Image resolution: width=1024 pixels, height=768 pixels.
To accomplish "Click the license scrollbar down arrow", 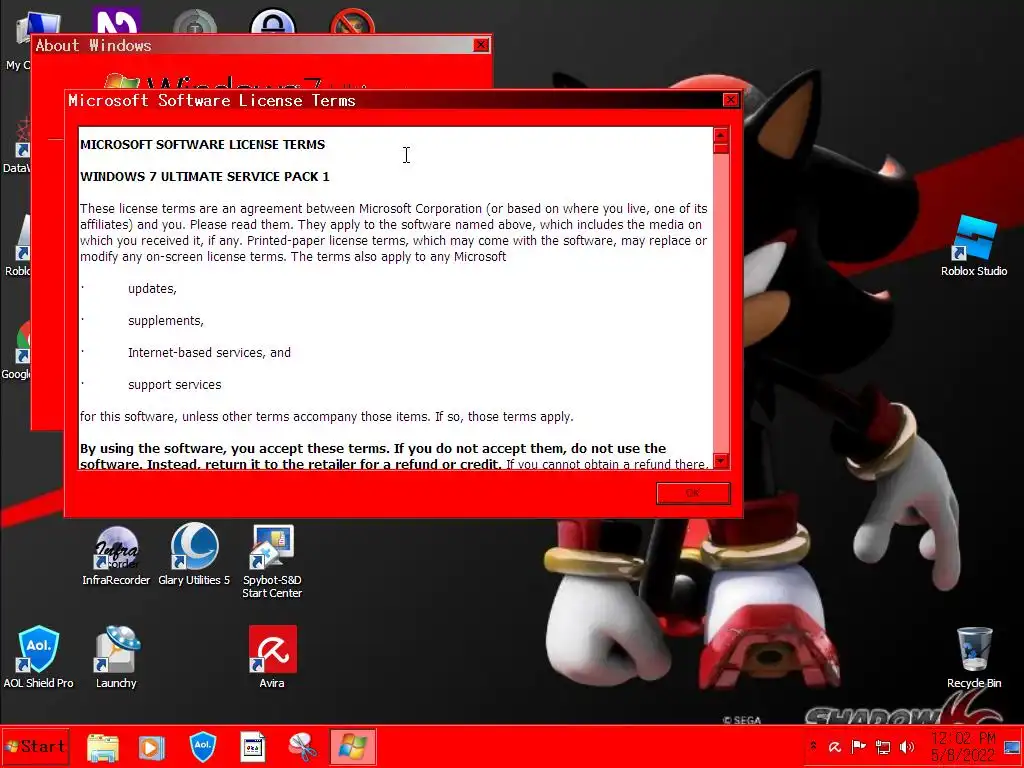I will (721, 461).
